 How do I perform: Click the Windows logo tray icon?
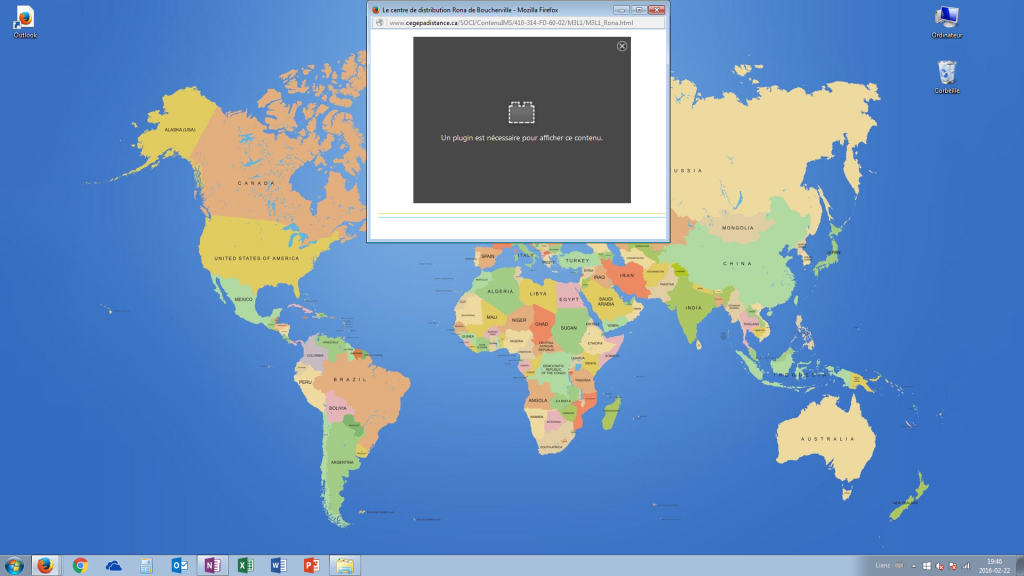927,566
